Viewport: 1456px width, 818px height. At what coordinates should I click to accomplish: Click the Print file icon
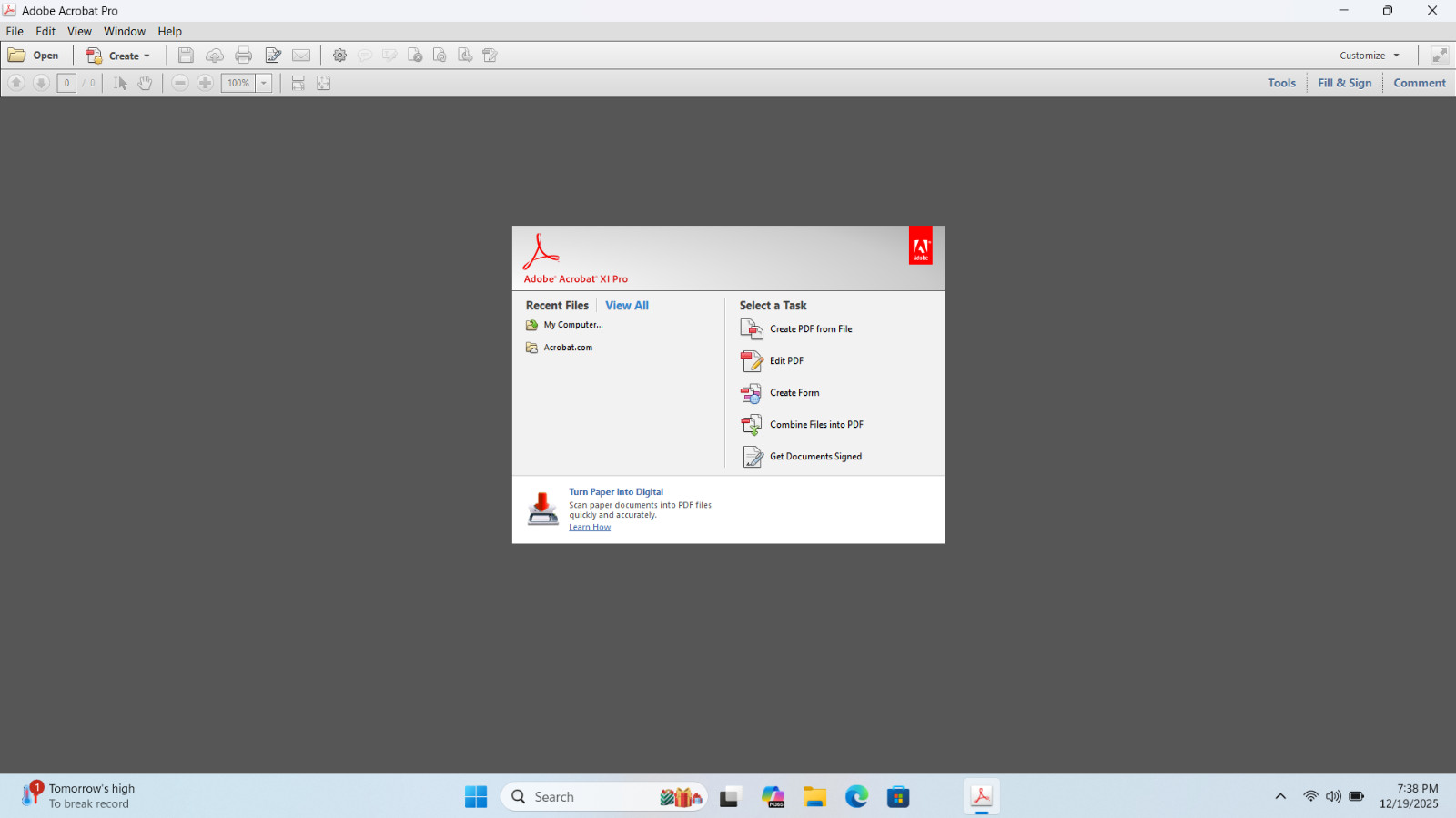[x=243, y=56]
